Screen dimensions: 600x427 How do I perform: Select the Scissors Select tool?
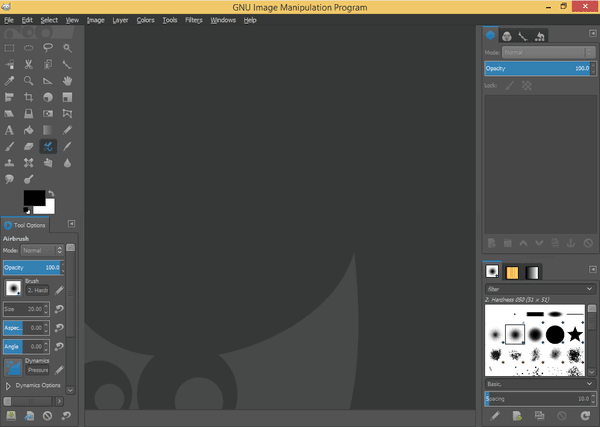(x=29, y=64)
